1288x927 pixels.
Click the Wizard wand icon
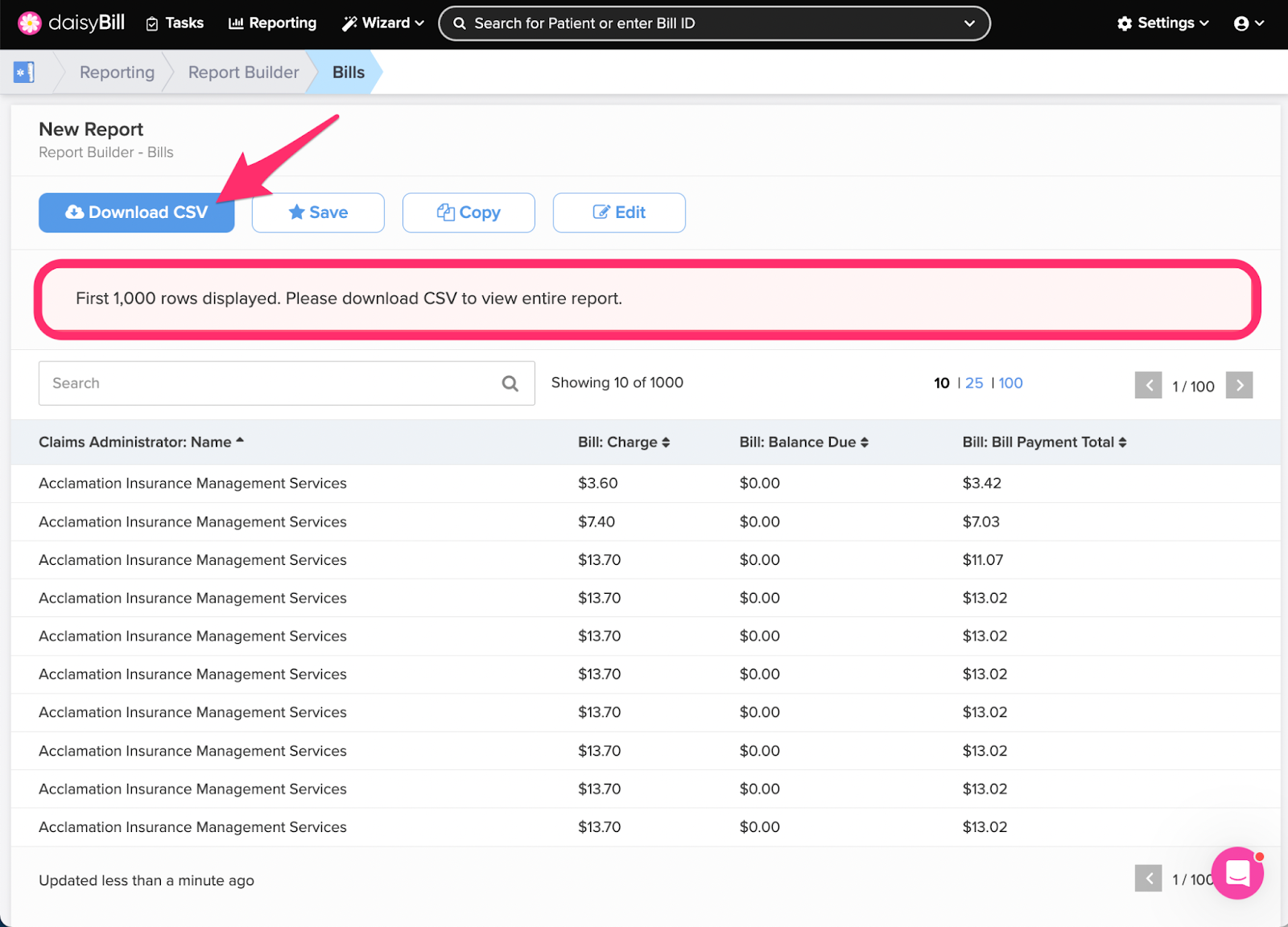tap(349, 23)
